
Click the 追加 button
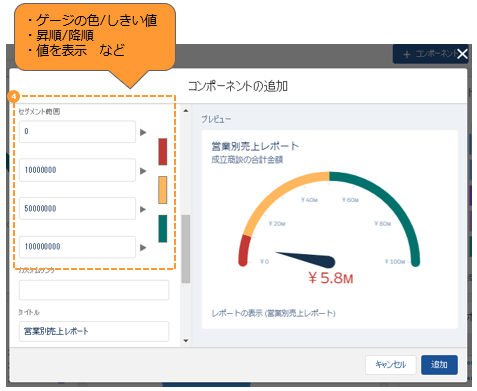[x=439, y=365]
